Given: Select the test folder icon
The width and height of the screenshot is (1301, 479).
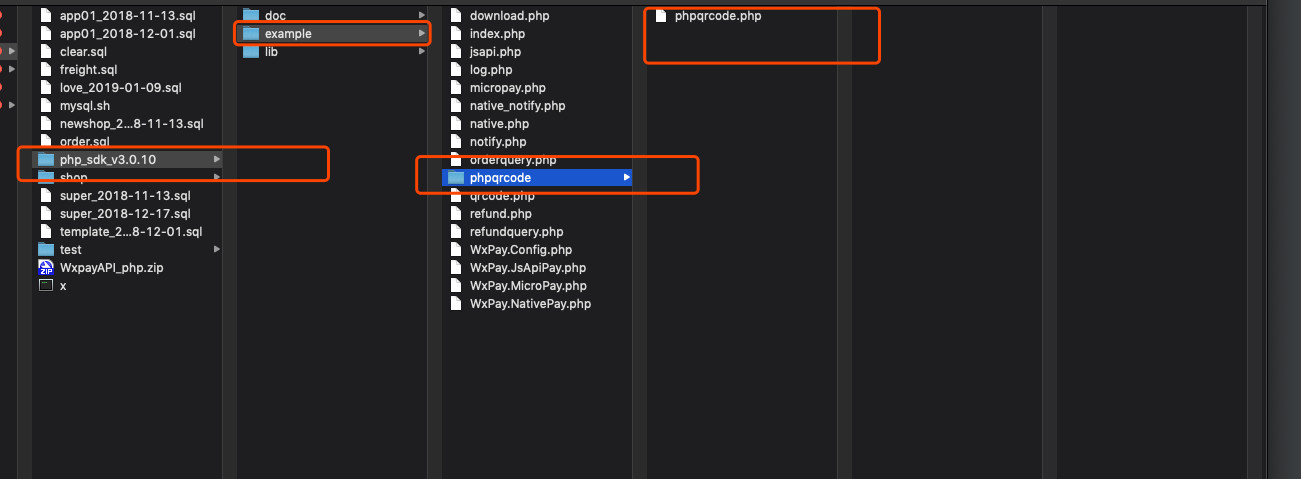Looking at the screenshot, I should (x=46, y=249).
